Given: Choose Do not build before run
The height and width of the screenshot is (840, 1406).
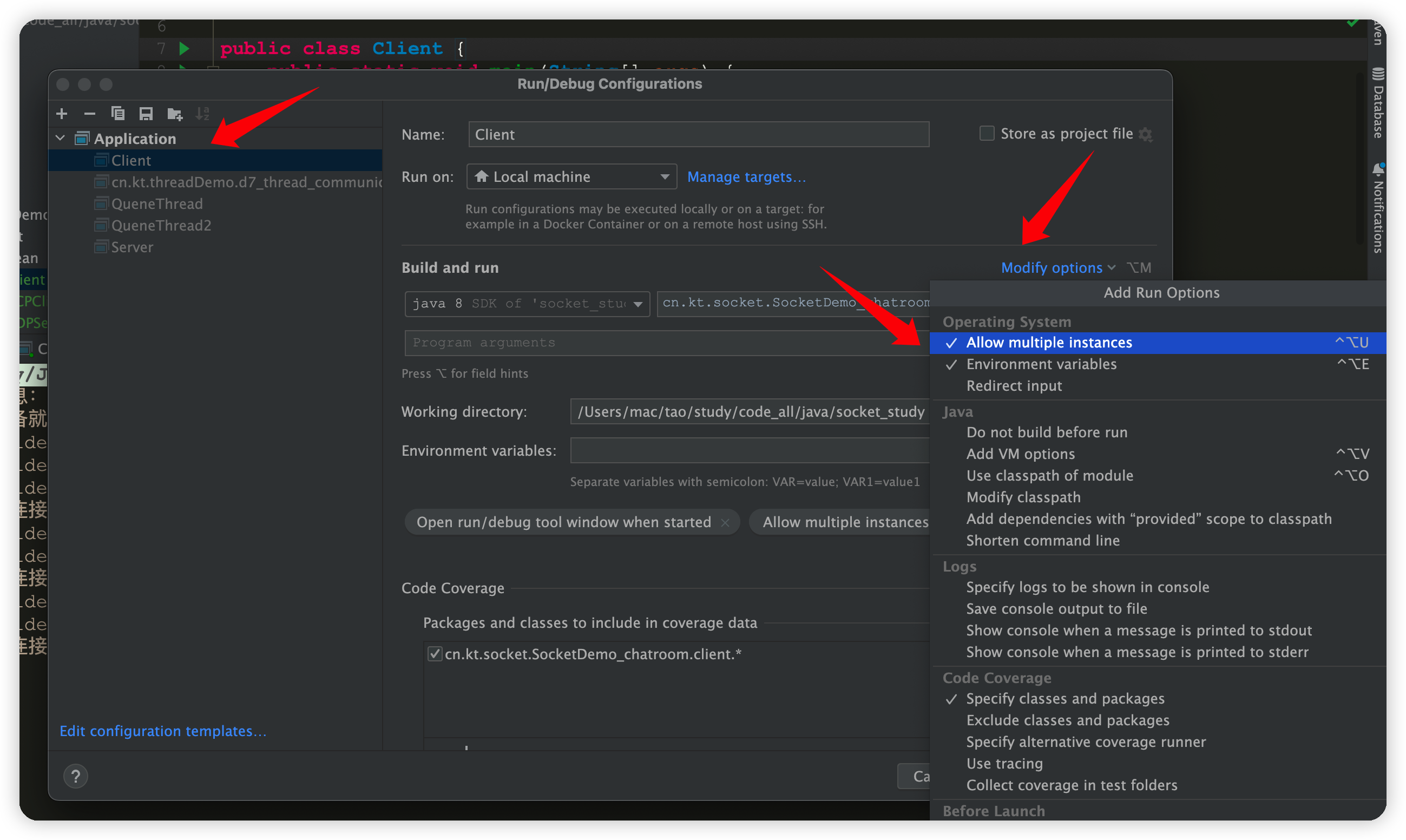Looking at the screenshot, I should (1158, 432).
